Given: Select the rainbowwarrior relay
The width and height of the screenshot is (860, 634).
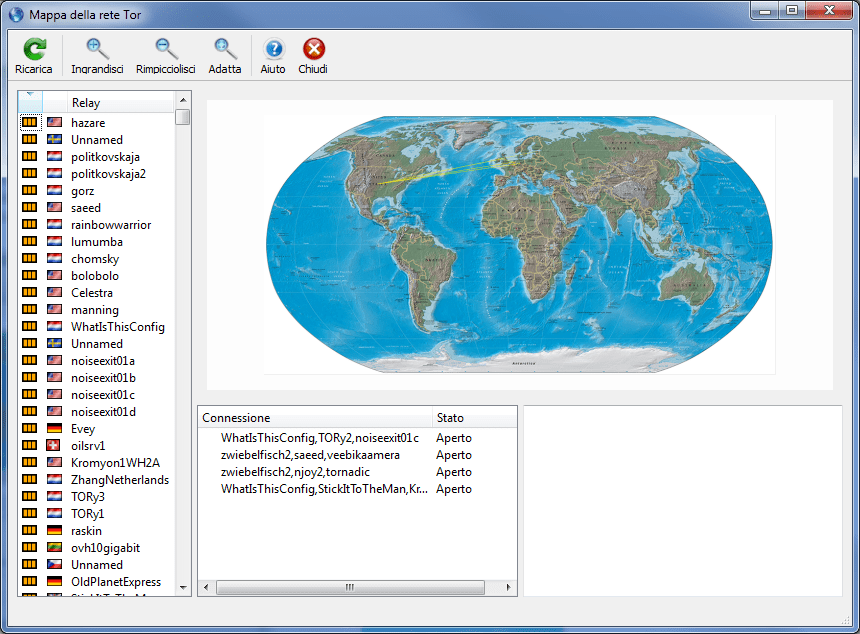Looking at the screenshot, I should click(111, 225).
